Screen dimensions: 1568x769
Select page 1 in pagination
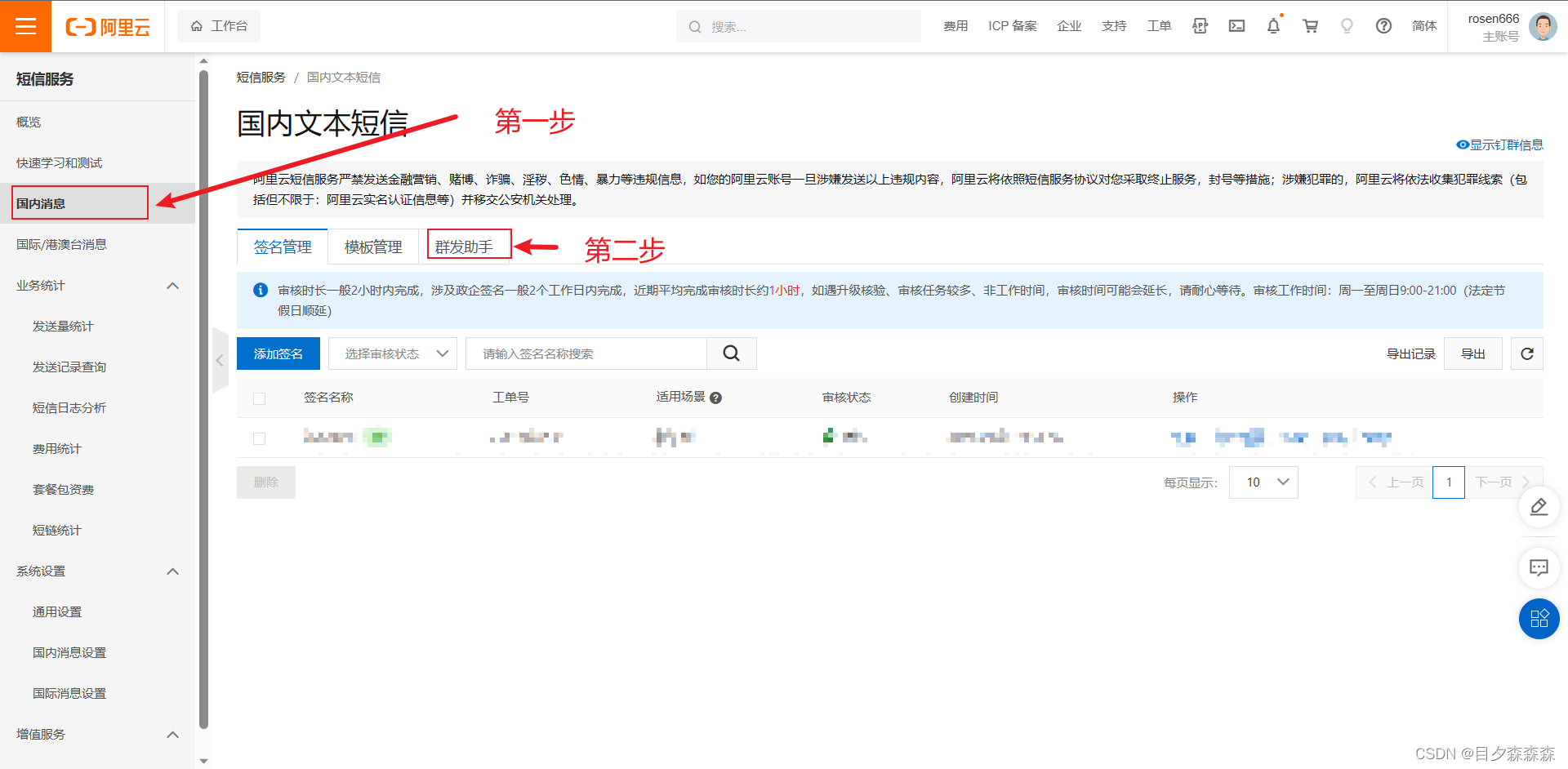(x=1449, y=482)
